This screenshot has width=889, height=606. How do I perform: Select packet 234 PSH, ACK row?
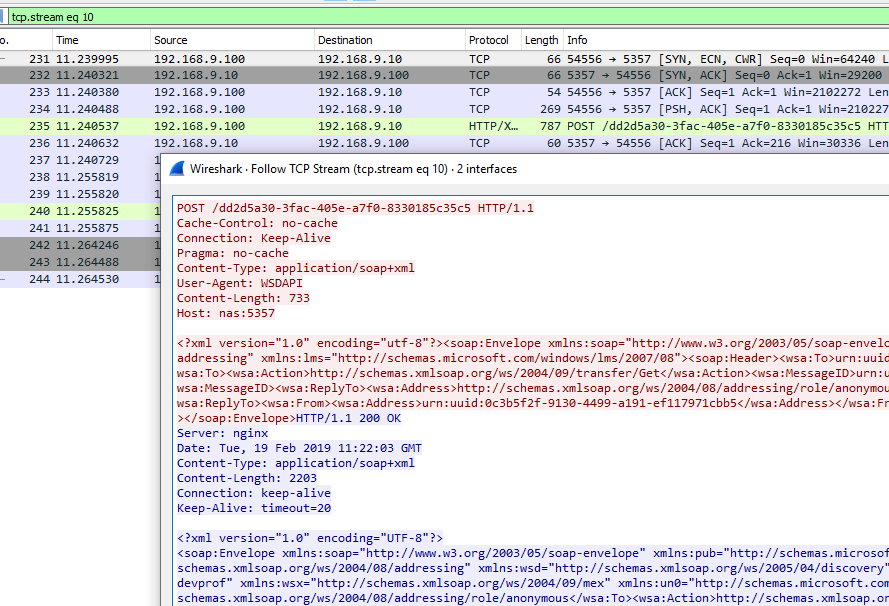point(444,109)
